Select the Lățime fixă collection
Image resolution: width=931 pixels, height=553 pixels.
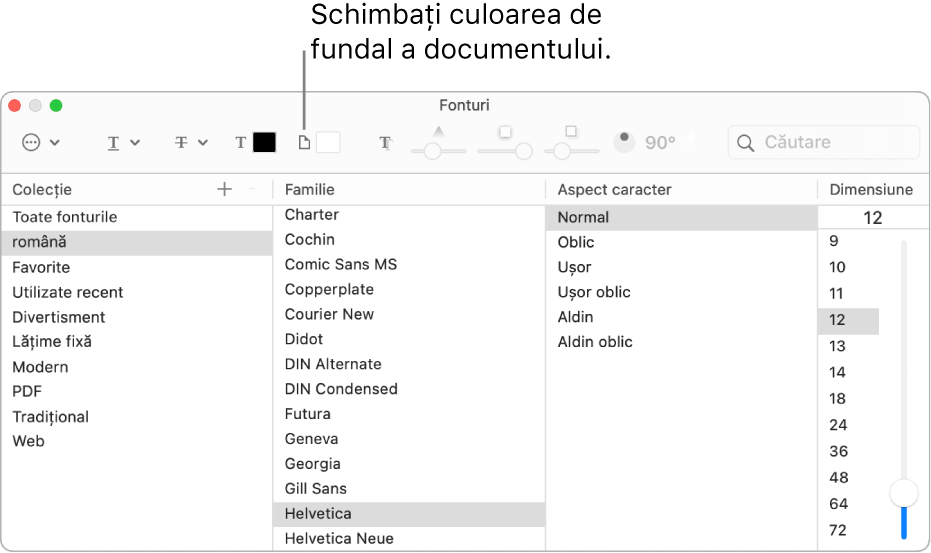pyautogui.click(x=137, y=342)
